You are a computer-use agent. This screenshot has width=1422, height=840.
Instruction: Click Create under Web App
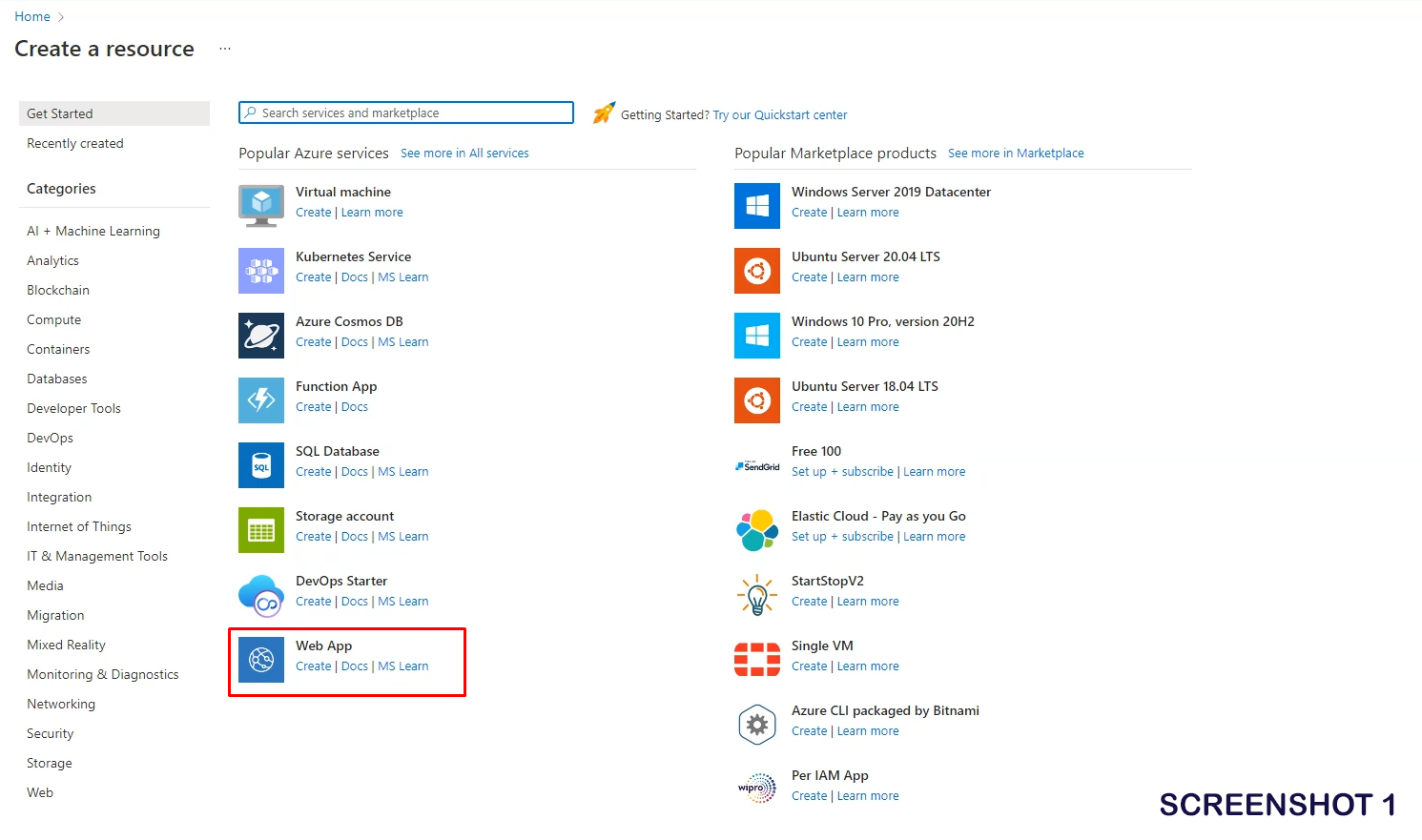click(x=313, y=666)
